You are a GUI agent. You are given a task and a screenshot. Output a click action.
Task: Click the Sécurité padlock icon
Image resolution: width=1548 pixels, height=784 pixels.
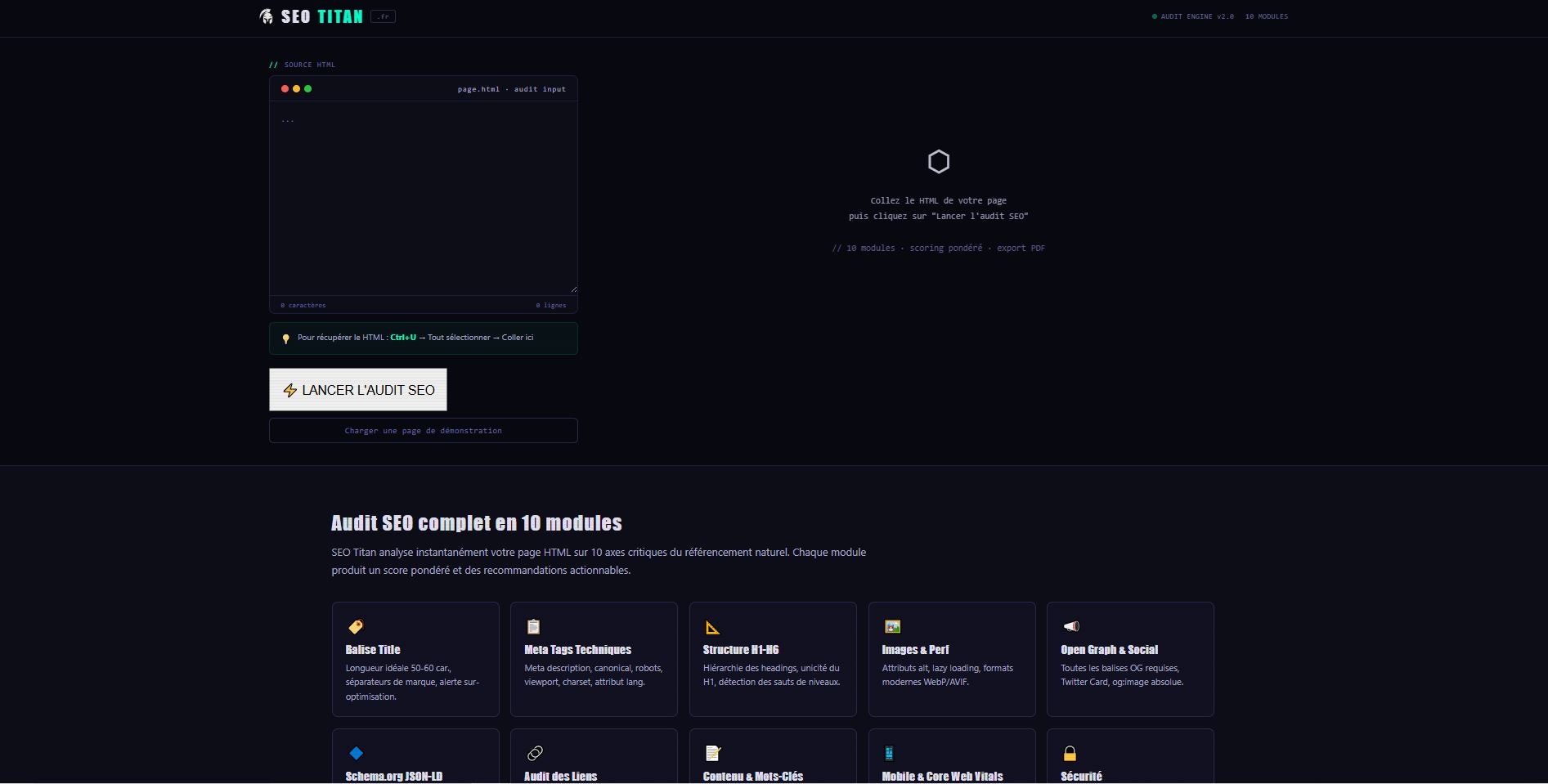tap(1070, 753)
